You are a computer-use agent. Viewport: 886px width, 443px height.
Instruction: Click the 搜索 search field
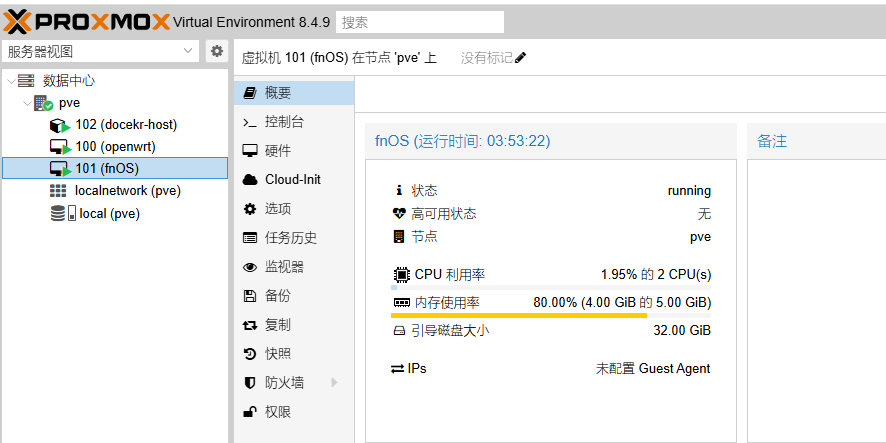pyautogui.click(x=419, y=22)
